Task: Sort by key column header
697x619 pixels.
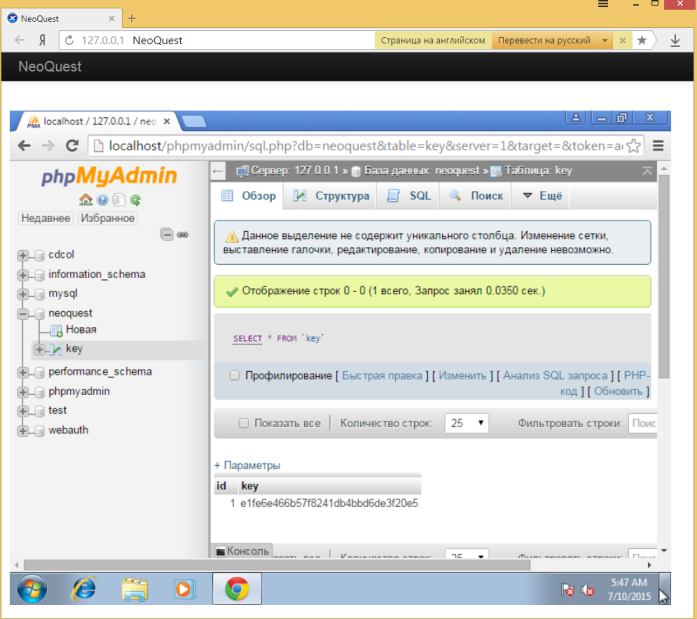Action: tap(249, 486)
